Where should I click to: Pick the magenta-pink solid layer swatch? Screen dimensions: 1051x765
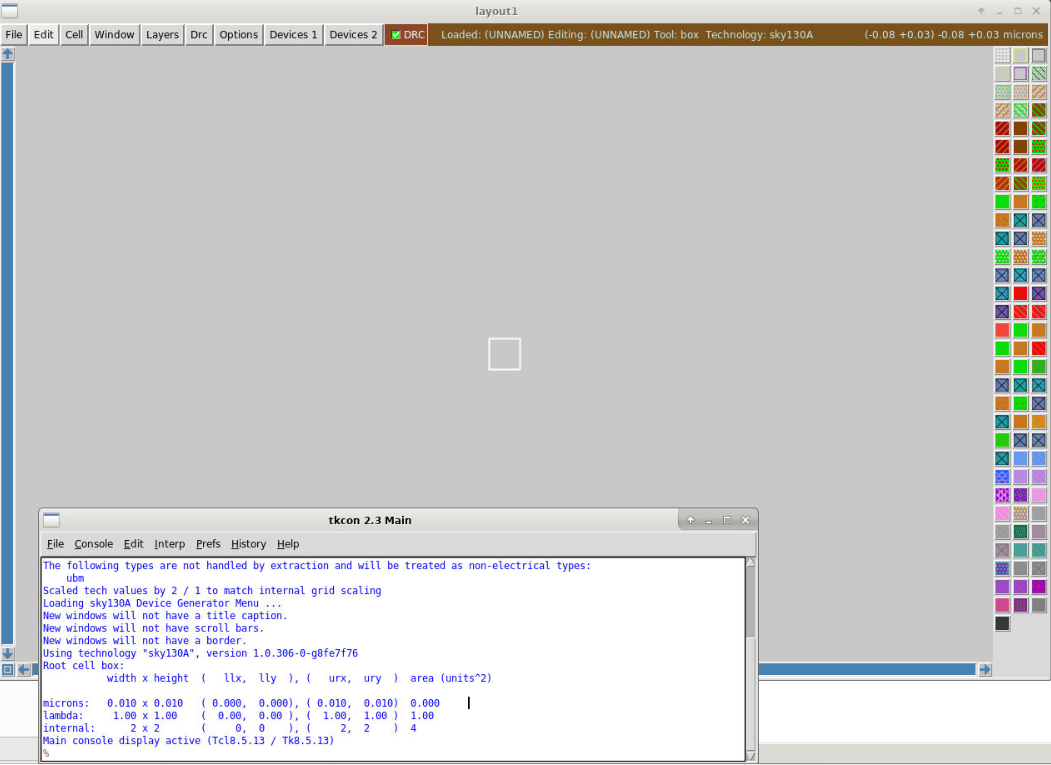click(x=1002, y=605)
